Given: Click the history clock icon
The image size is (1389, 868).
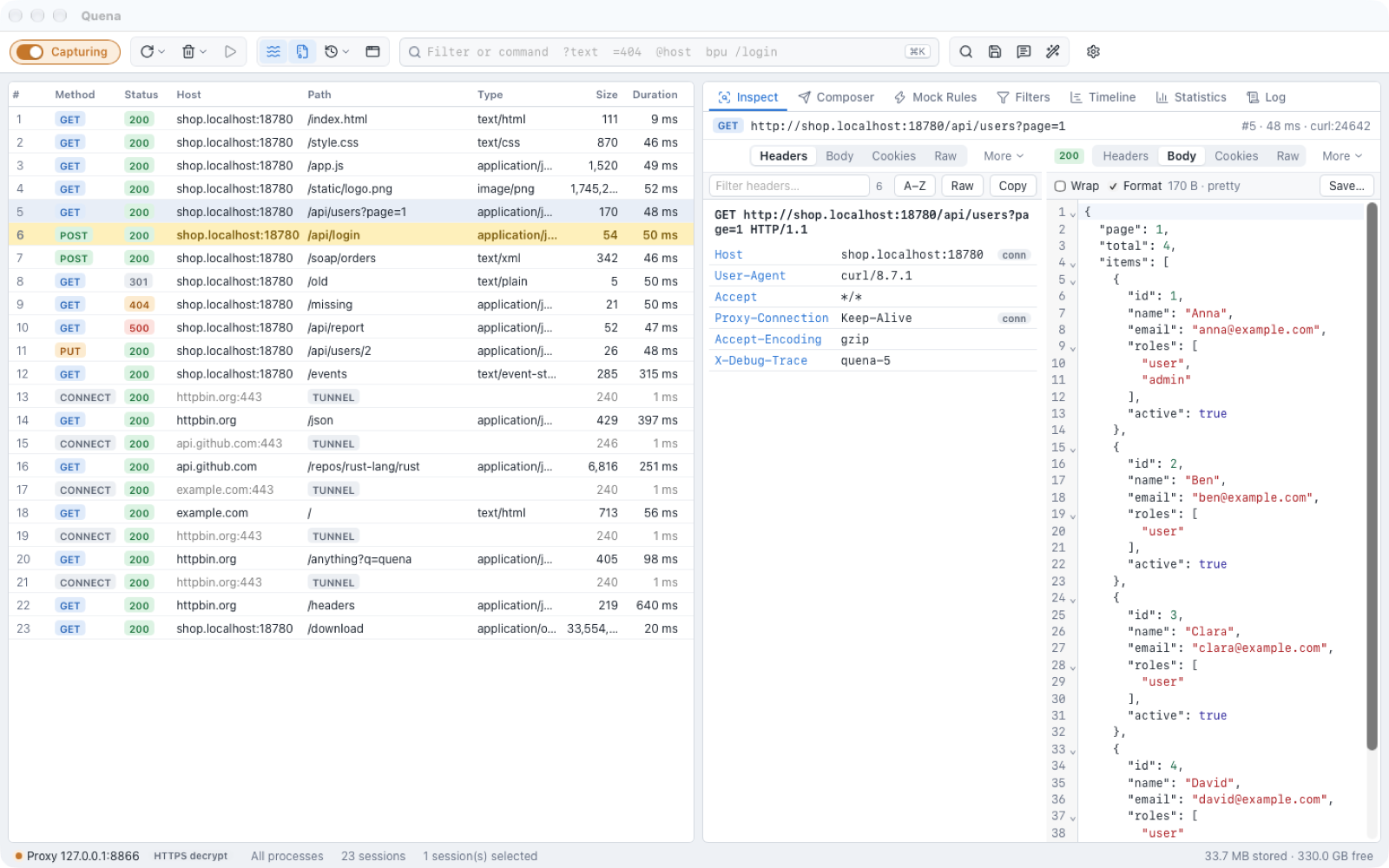Looking at the screenshot, I should [331, 52].
